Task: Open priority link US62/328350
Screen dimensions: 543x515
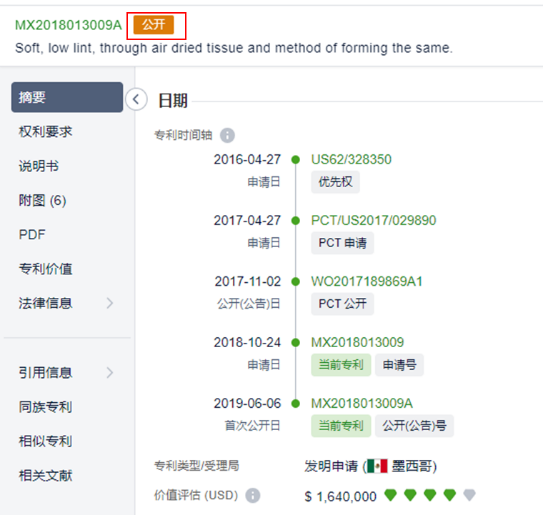Action: 351,160
